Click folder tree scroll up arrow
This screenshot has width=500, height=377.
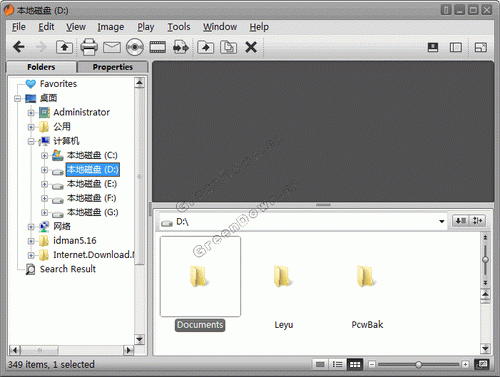click(x=139, y=82)
